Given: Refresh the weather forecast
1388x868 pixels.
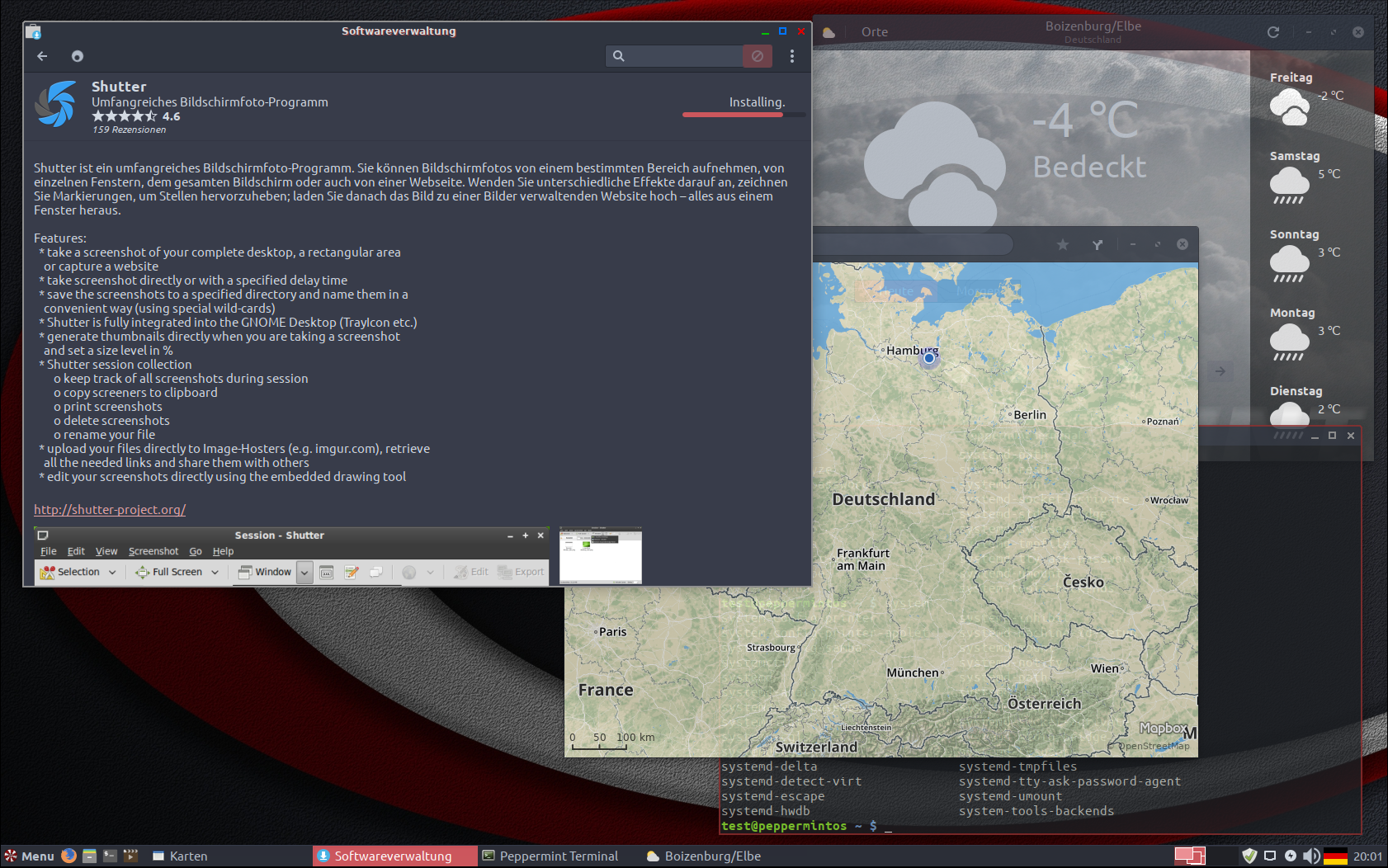Looking at the screenshot, I should tap(1272, 32).
